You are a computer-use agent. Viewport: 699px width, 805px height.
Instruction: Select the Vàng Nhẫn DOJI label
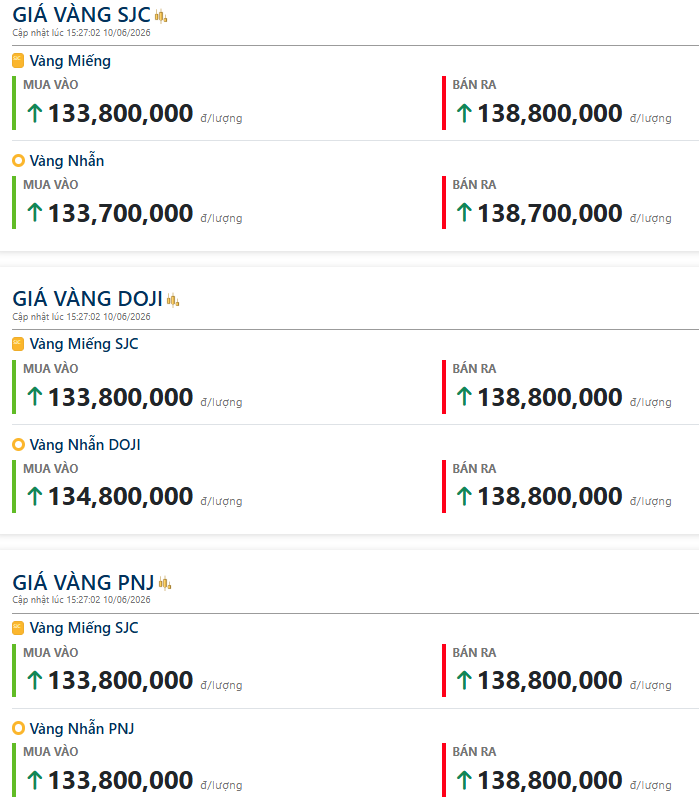(x=85, y=445)
